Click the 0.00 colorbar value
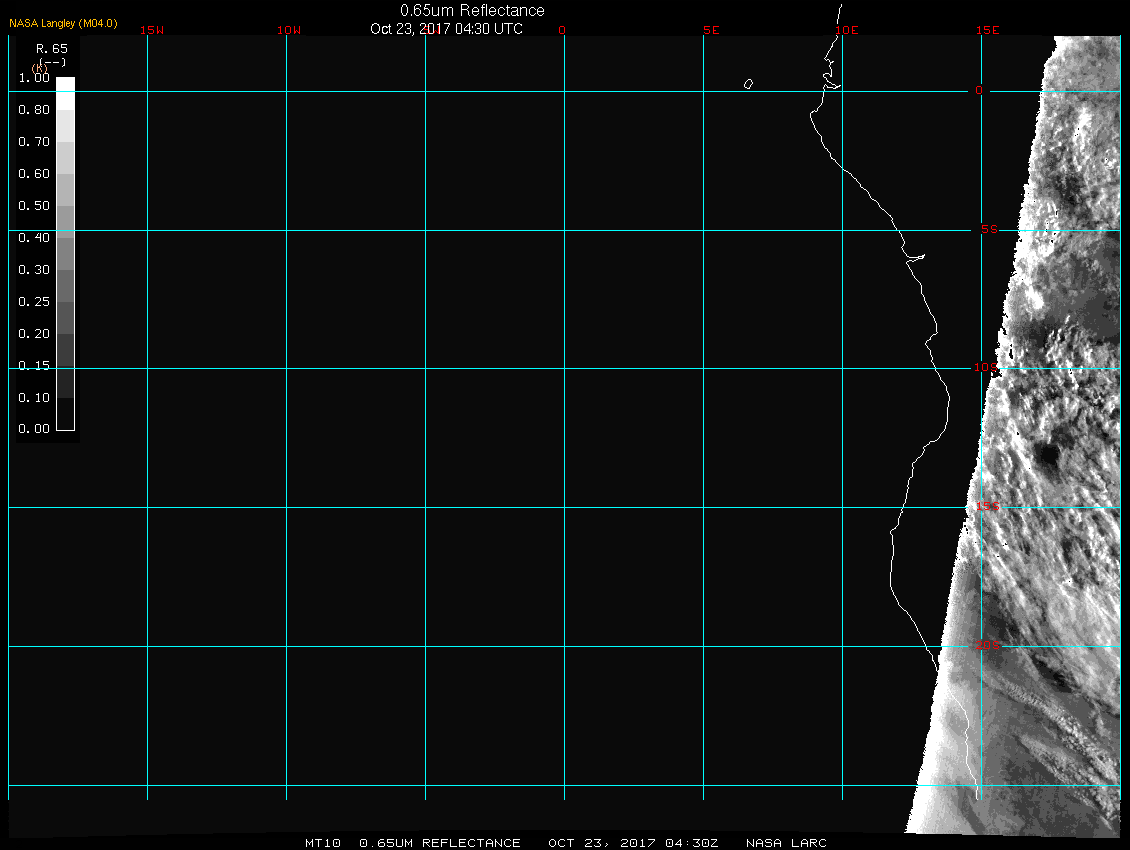 pos(34,429)
